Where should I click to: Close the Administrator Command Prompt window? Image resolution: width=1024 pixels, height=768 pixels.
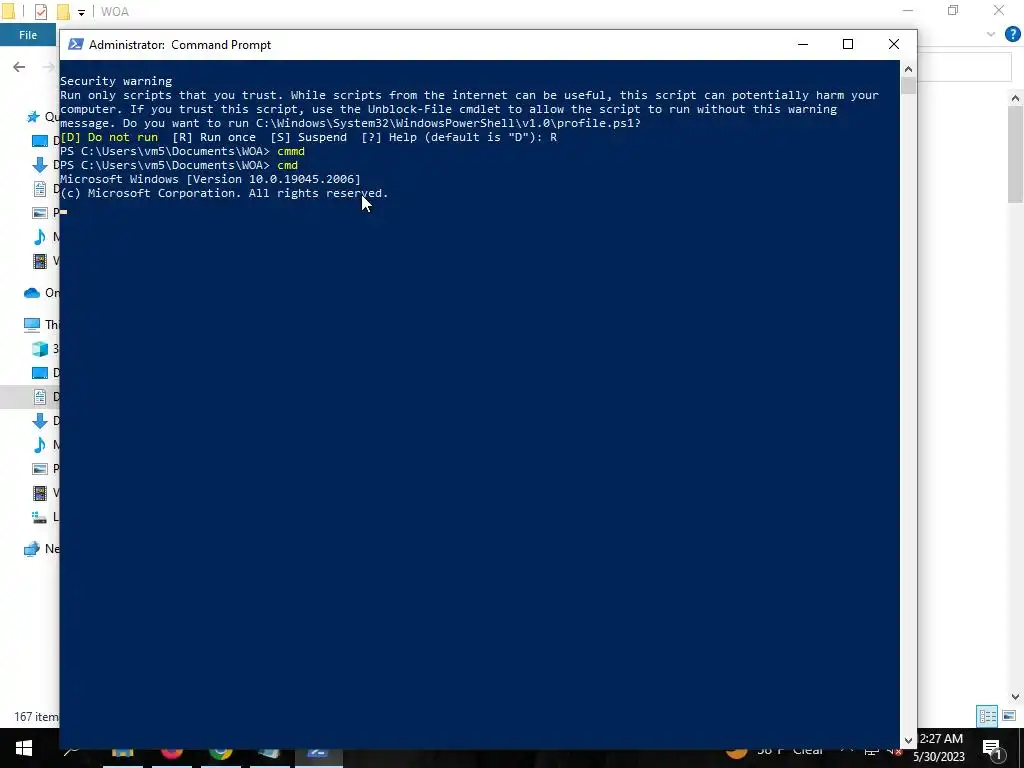(x=894, y=44)
